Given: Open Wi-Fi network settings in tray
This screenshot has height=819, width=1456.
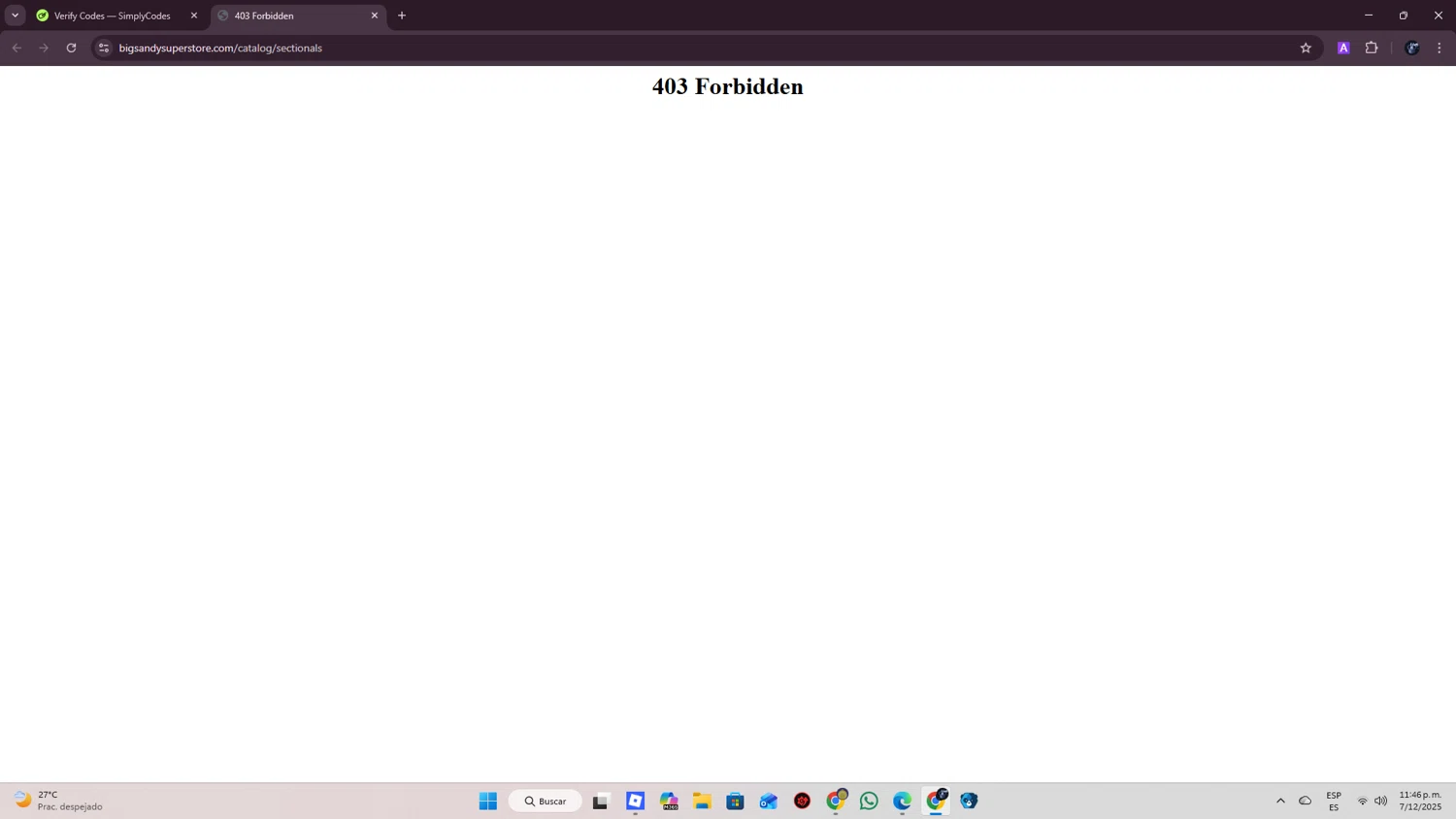Looking at the screenshot, I should pyautogui.click(x=1363, y=801).
